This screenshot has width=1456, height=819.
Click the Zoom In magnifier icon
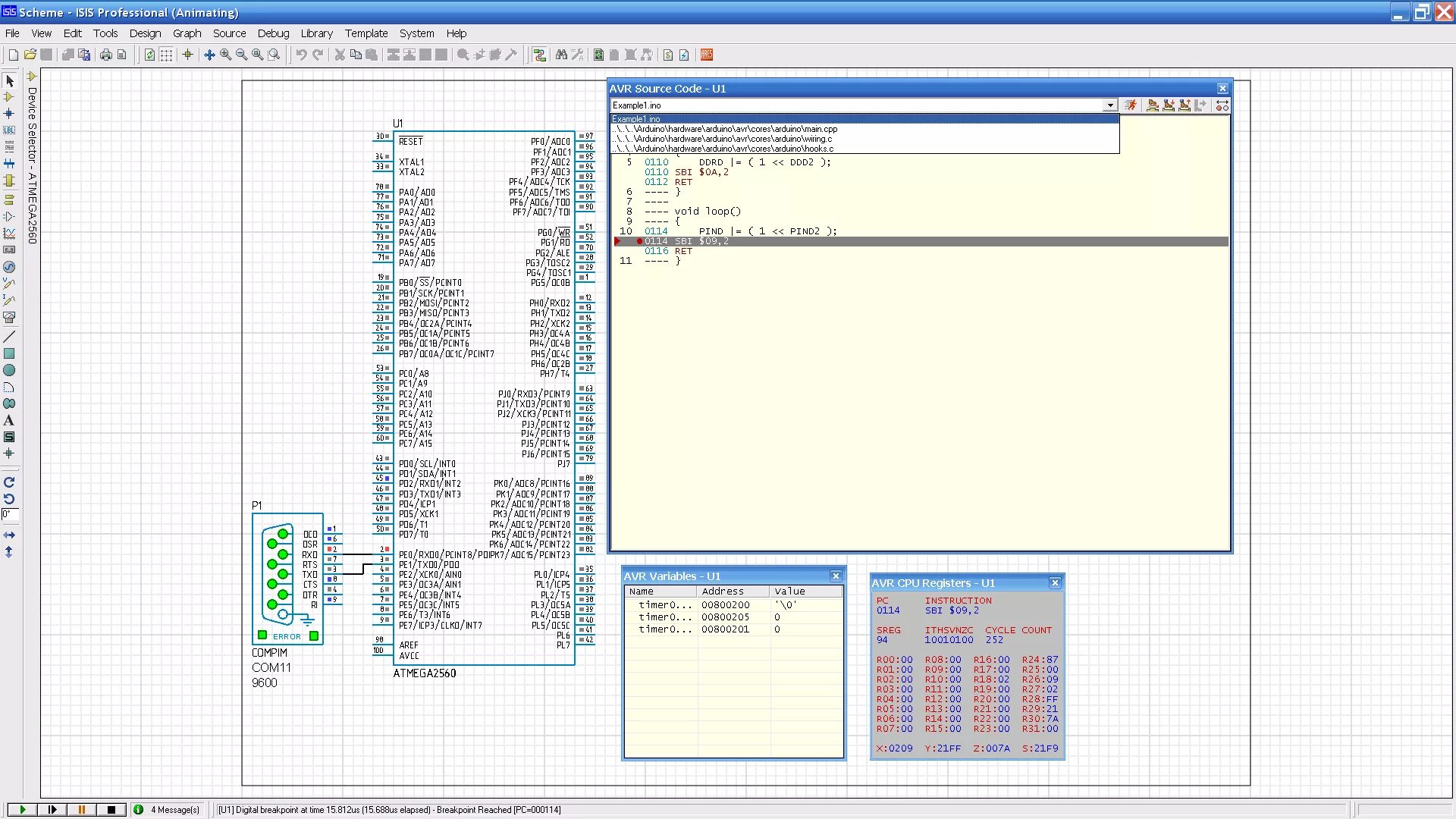(x=225, y=55)
